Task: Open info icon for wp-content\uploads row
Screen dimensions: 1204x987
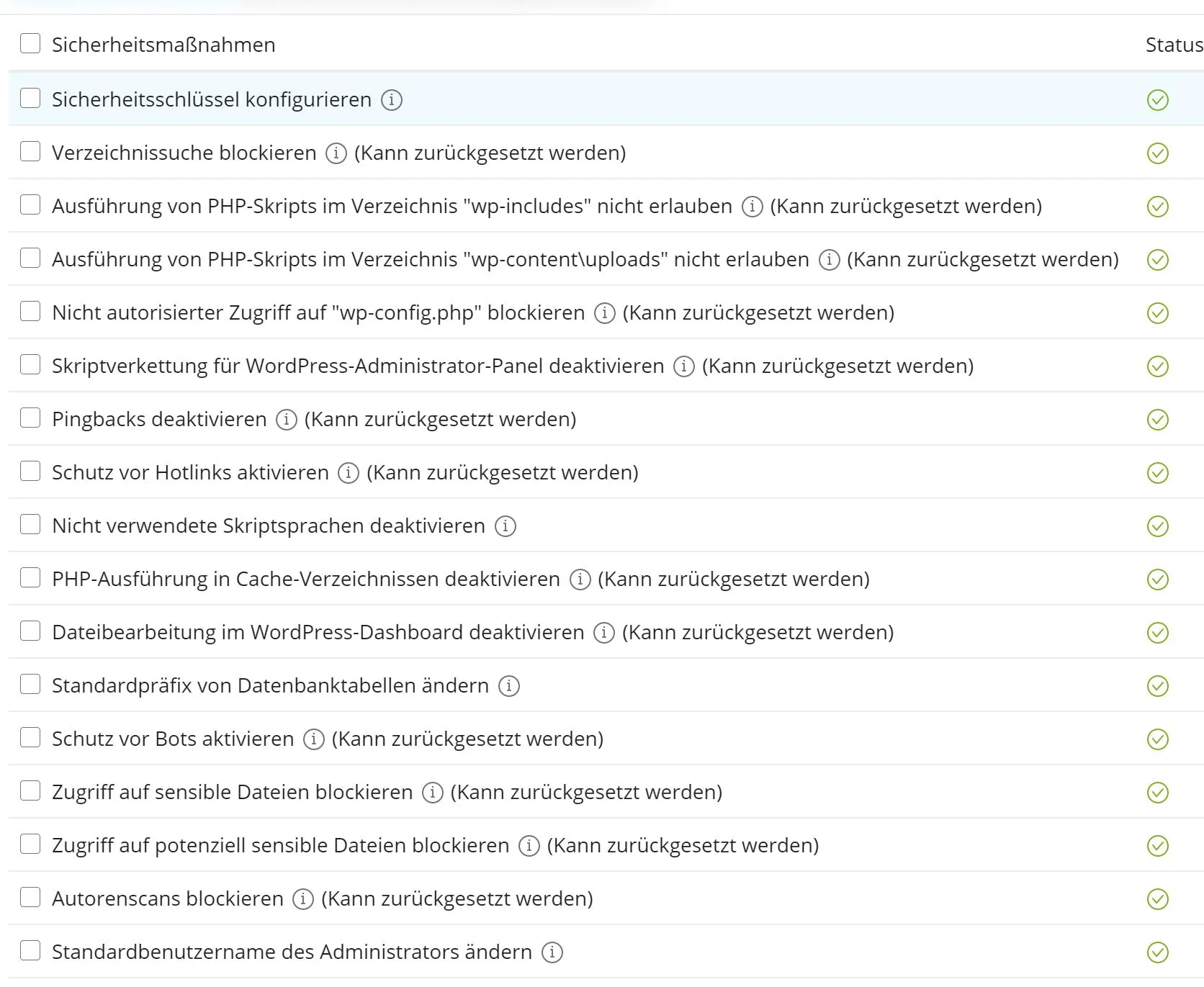Action: pos(830,259)
